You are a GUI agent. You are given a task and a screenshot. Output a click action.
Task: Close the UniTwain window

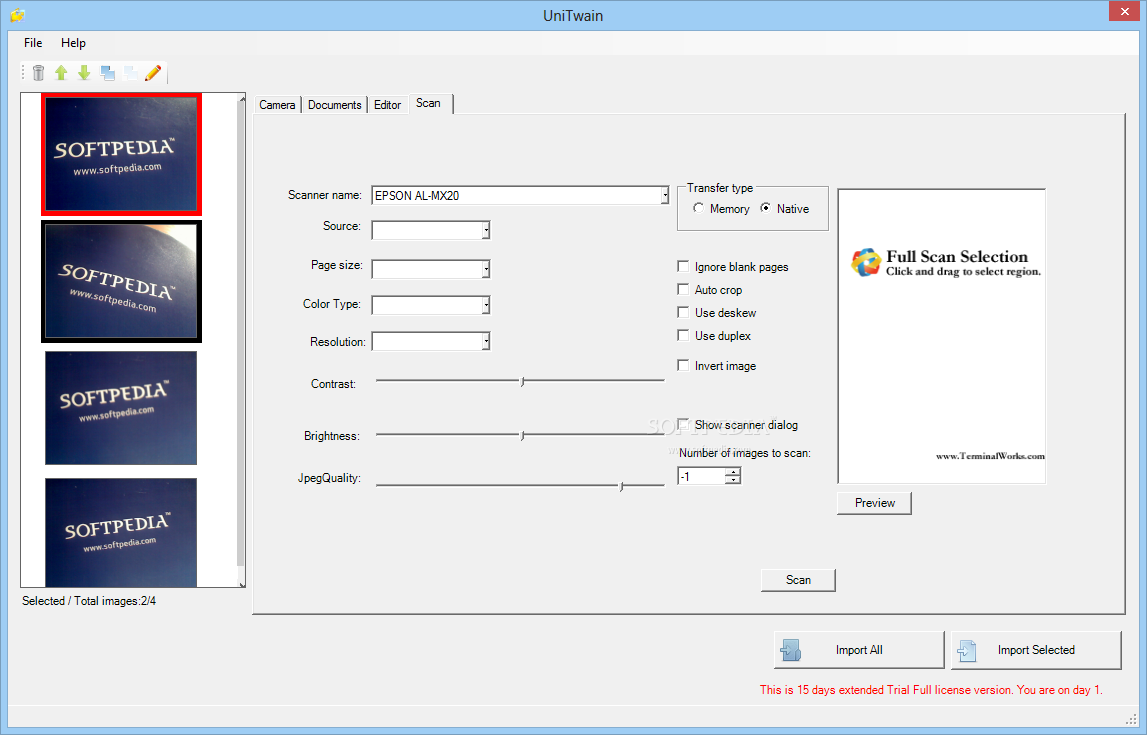(x=1124, y=11)
